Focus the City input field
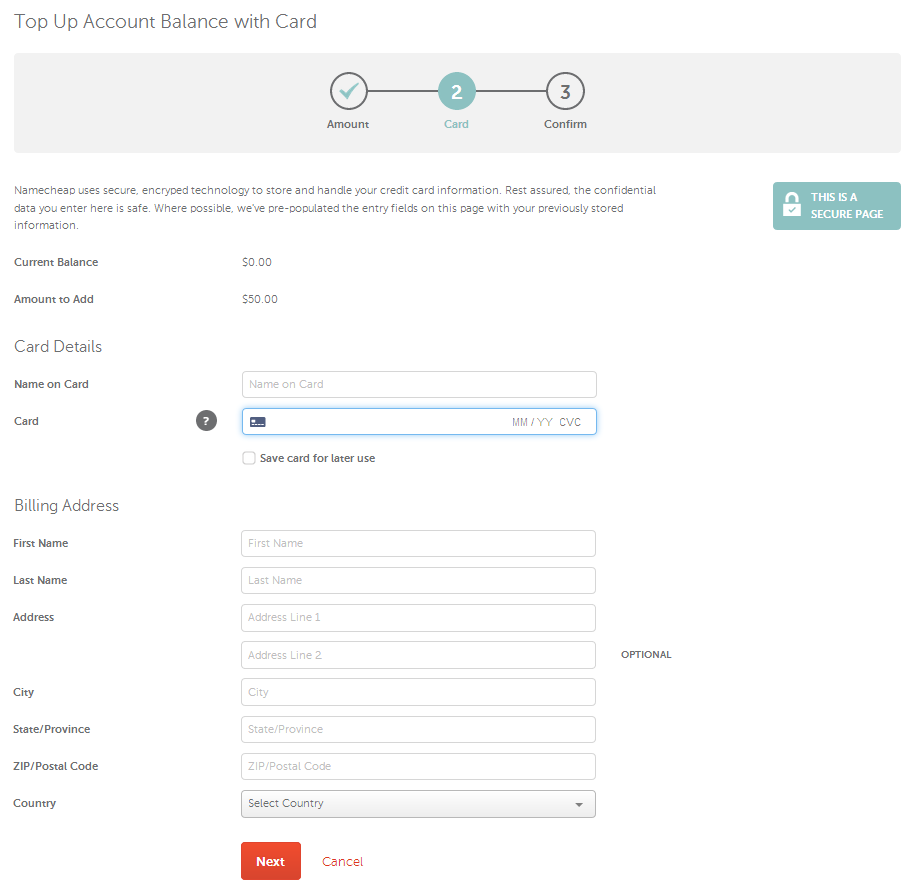The image size is (906, 895). (x=418, y=692)
